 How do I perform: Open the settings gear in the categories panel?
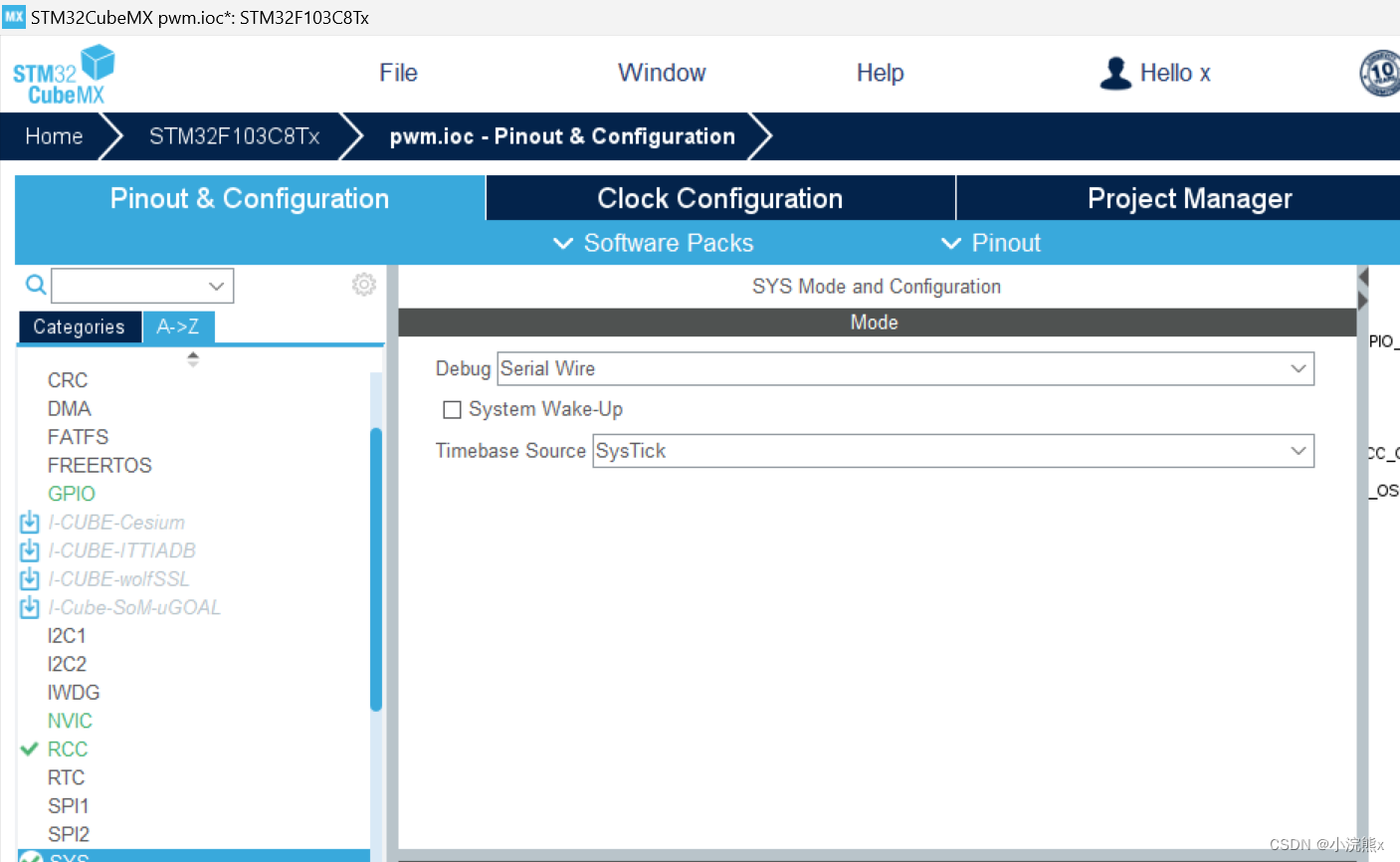364,285
